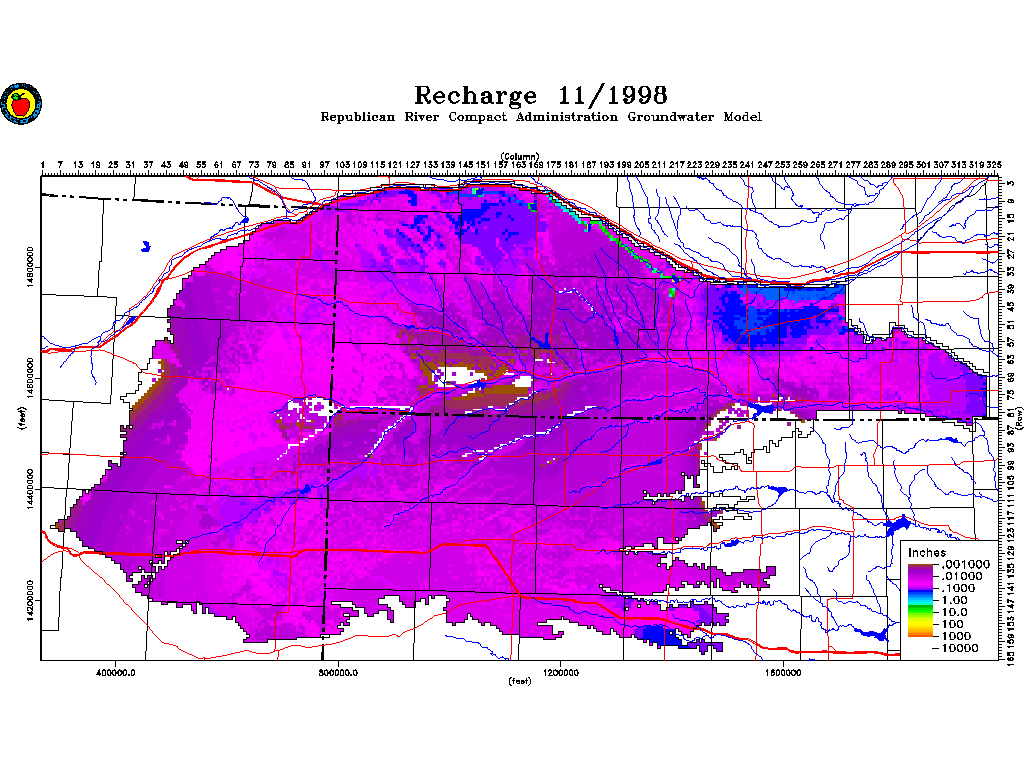Click the '14200000' northing tick label
Image resolution: width=1024 pixels, height=768 pixels.
30,600
